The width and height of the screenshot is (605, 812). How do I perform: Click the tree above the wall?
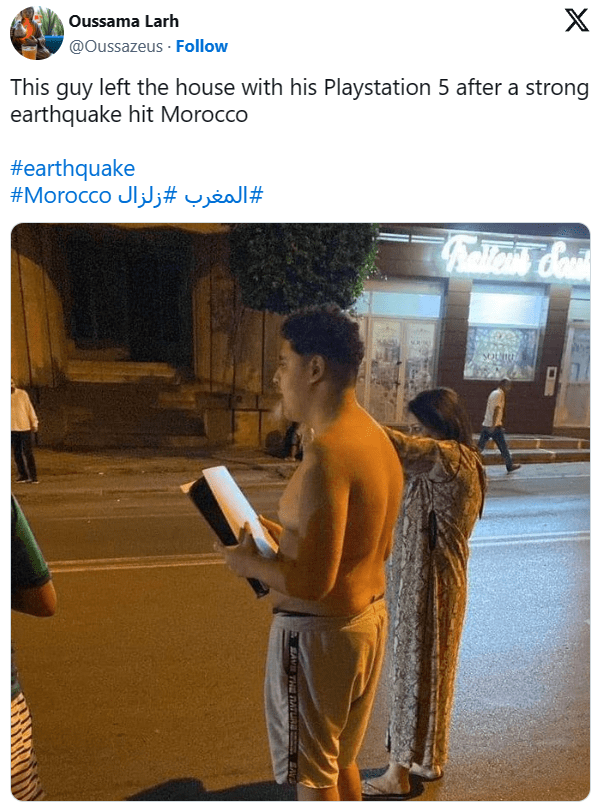coord(301,269)
